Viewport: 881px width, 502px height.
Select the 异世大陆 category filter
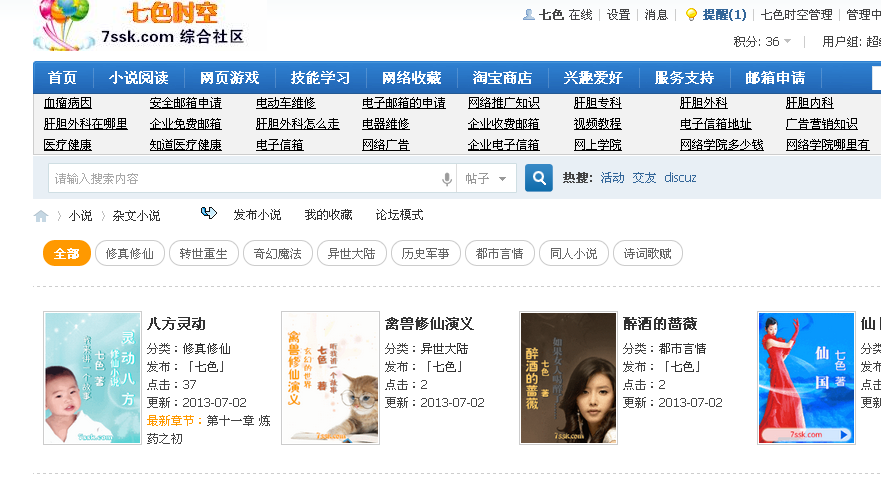(352, 254)
